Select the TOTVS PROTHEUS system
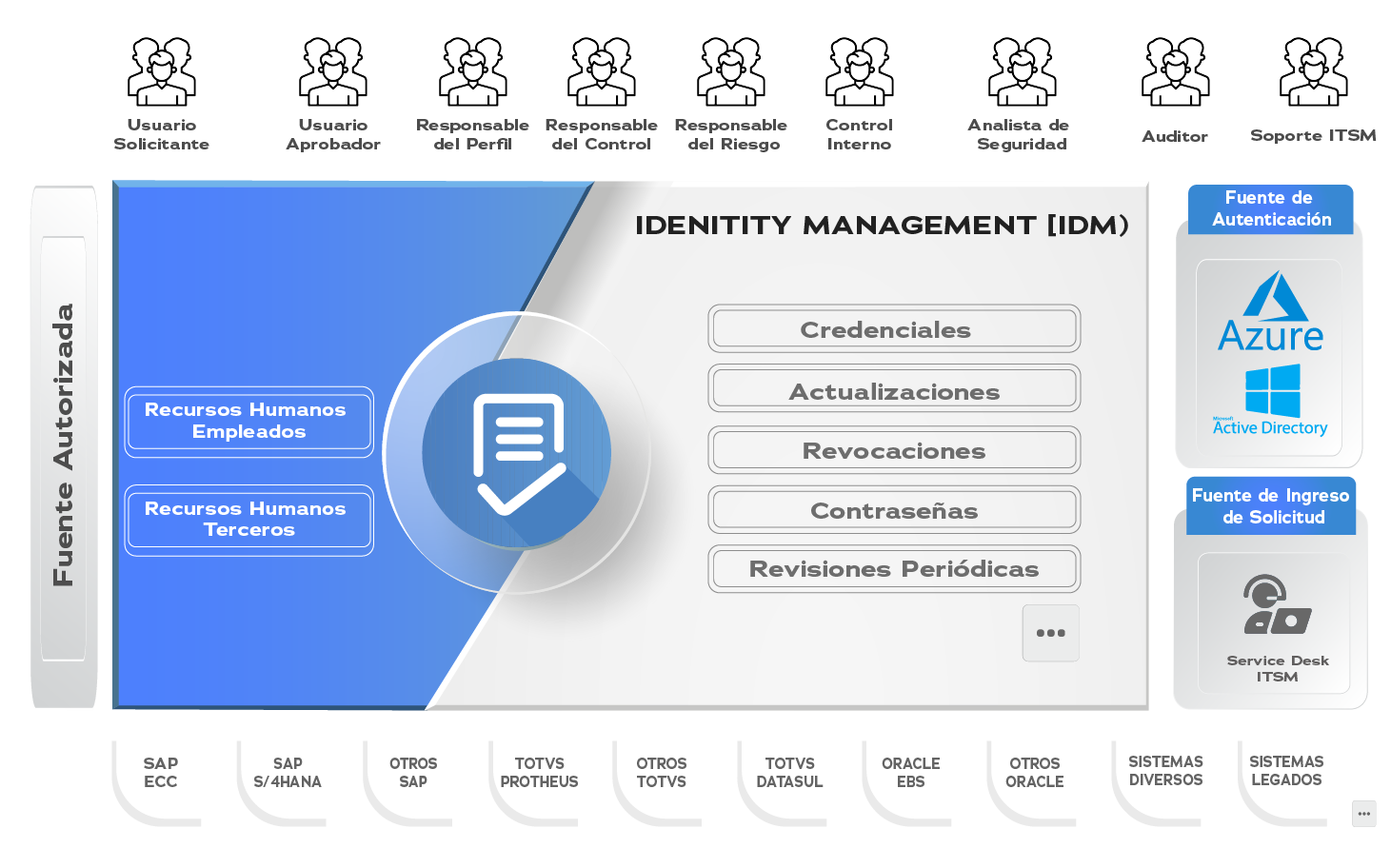The height and width of the screenshot is (868, 1391). click(539, 773)
